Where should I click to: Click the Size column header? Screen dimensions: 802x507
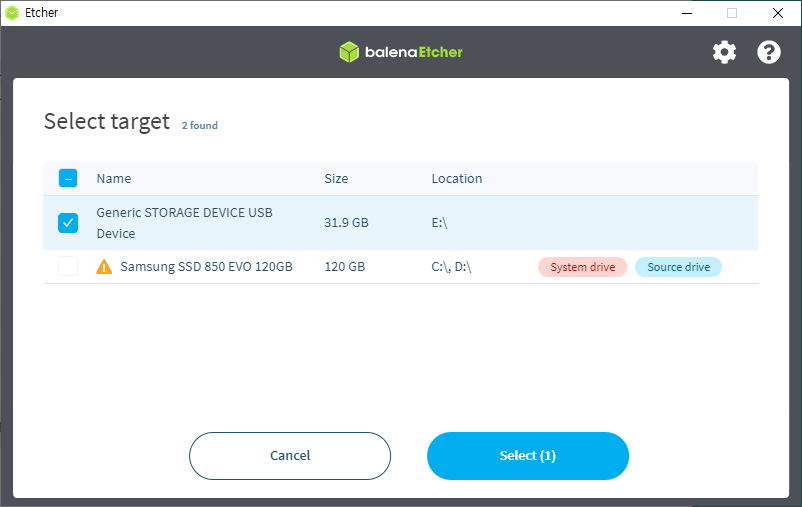pos(336,179)
